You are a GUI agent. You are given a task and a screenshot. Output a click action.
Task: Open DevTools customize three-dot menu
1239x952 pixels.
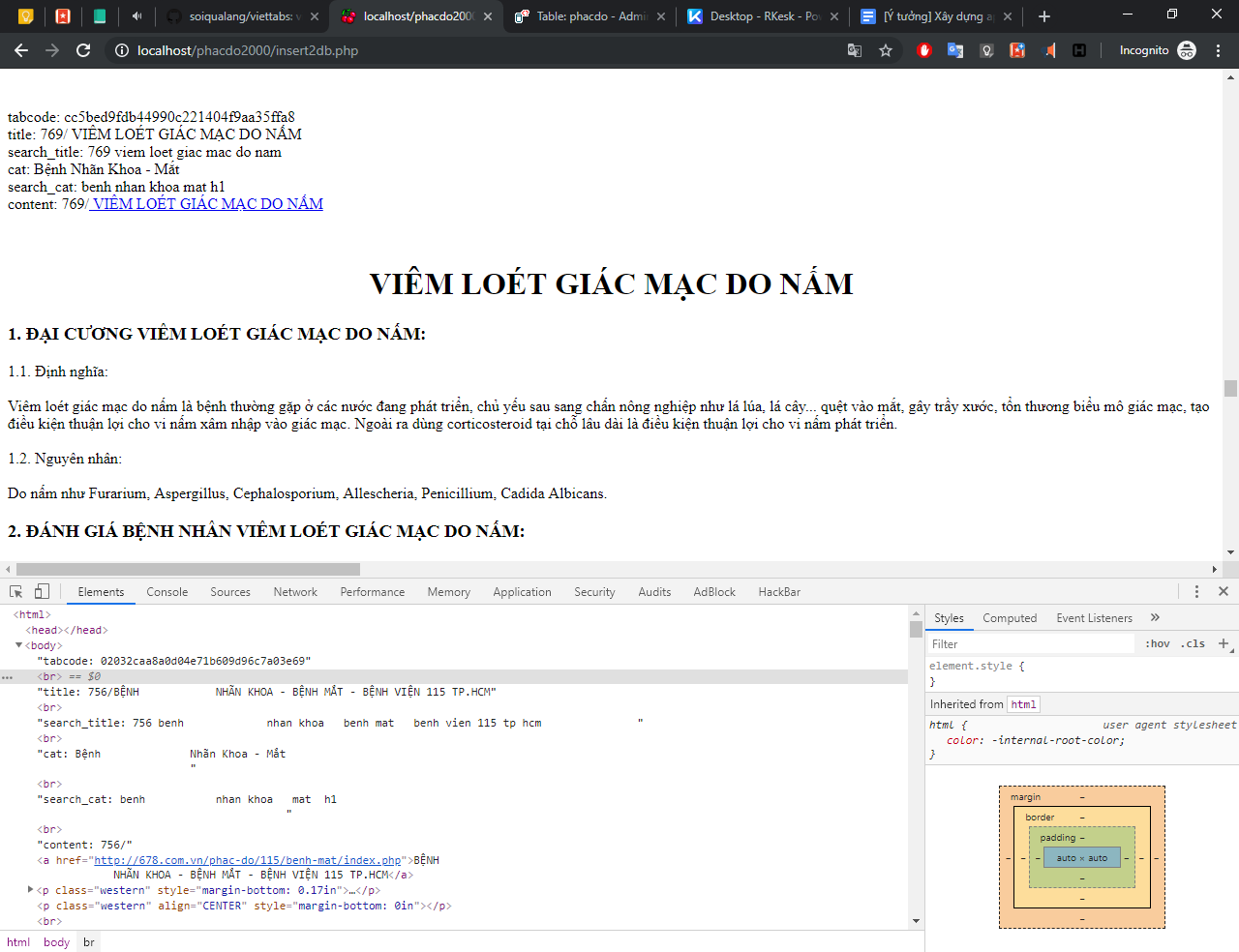1196,591
